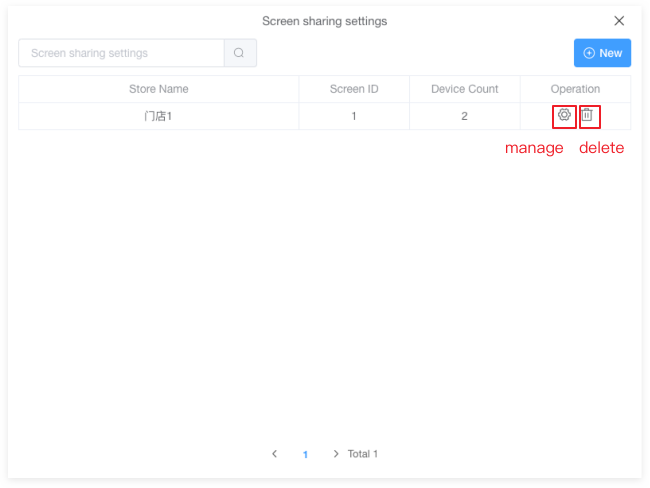Screen dimensions: 650x488
Task: Click the search magnifier button
Action: [239, 53]
